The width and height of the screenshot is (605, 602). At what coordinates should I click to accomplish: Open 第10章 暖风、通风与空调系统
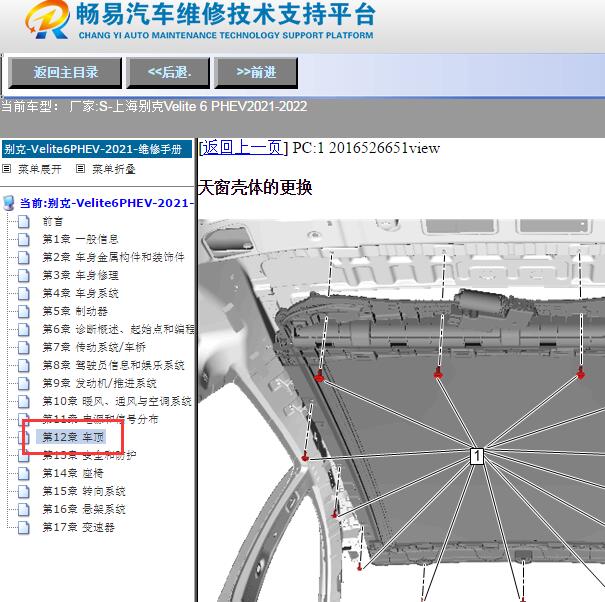117,401
